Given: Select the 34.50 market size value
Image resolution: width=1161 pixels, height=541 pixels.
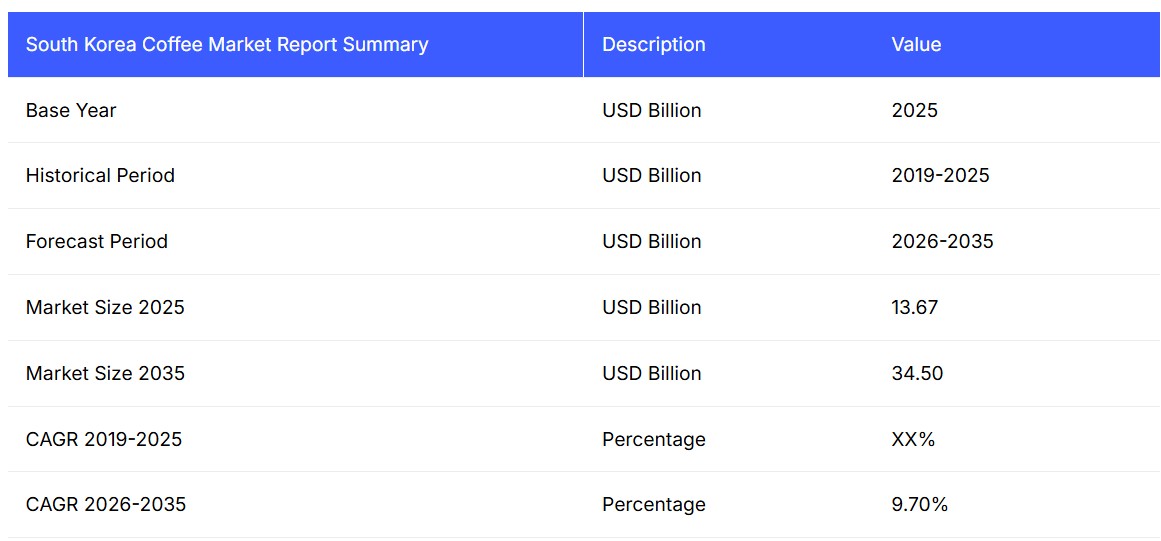Looking at the screenshot, I should (917, 374).
